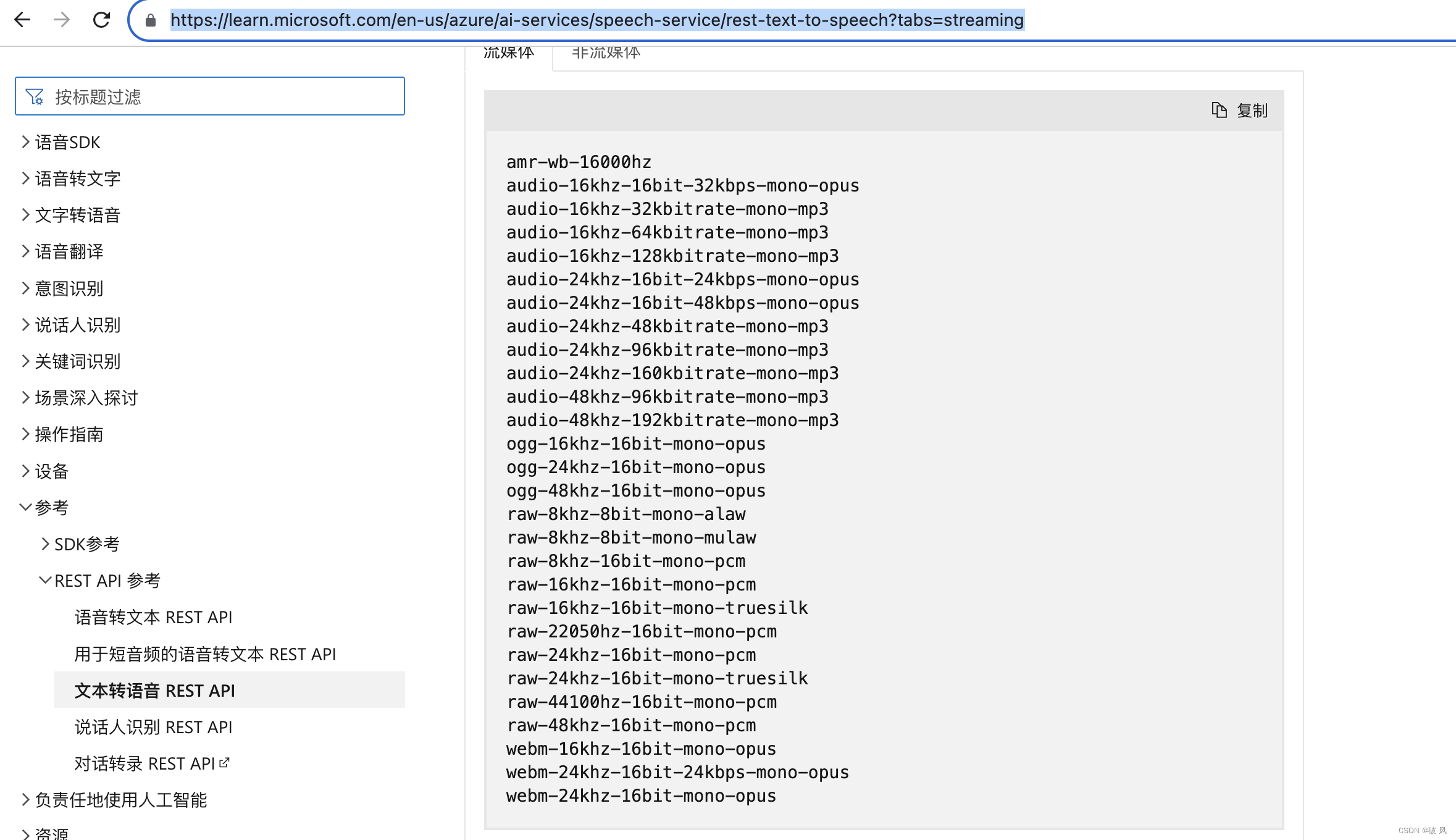Click the filter icon in search box

click(35, 97)
